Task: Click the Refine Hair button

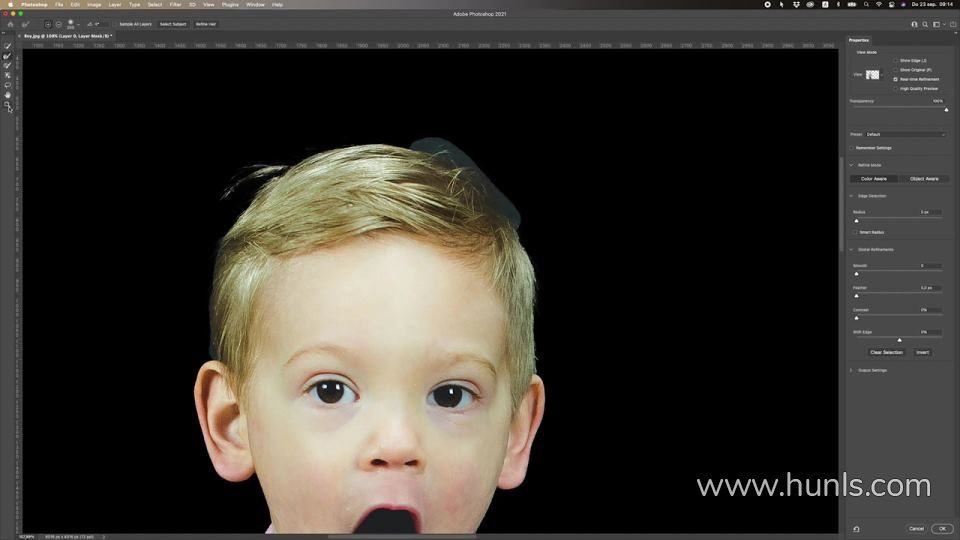Action: pyautogui.click(x=206, y=24)
